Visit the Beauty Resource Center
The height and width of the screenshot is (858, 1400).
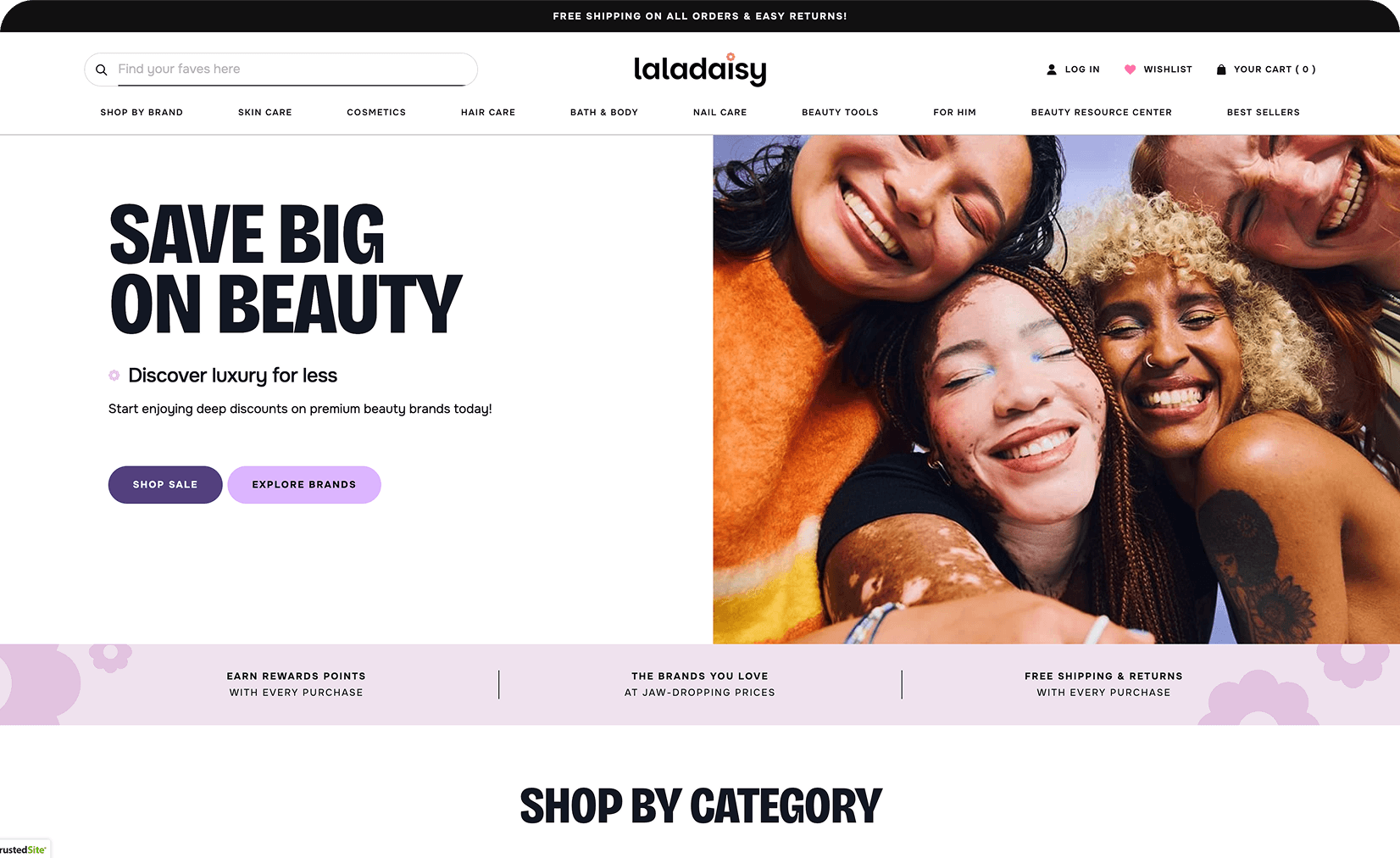pyautogui.click(x=1102, y=112)
